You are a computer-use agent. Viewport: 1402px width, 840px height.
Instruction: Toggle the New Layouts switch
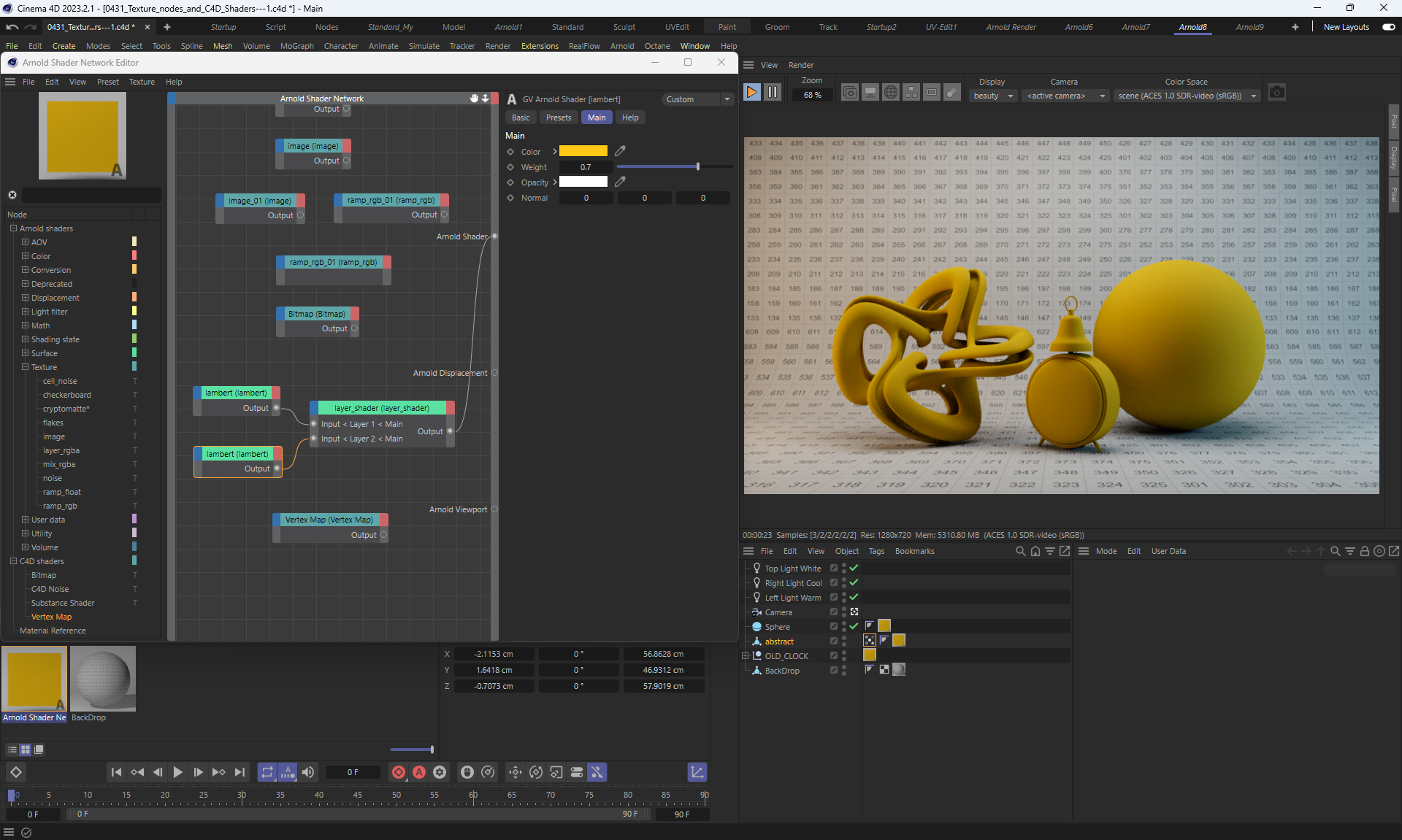pos(1388,27)
